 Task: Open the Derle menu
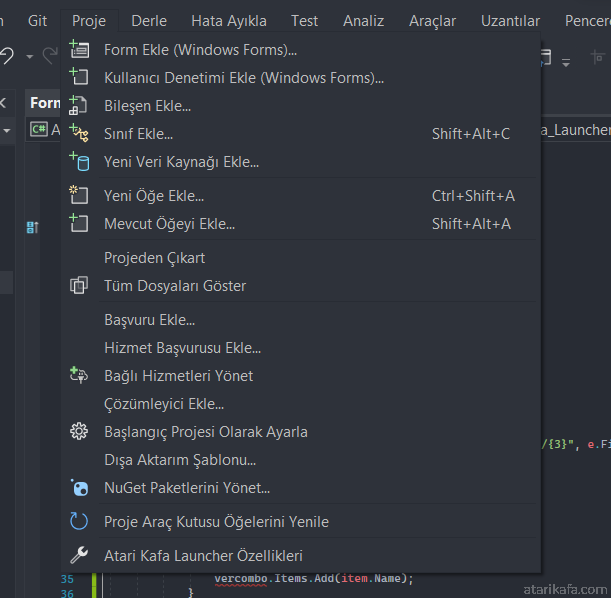click(149, 21)
